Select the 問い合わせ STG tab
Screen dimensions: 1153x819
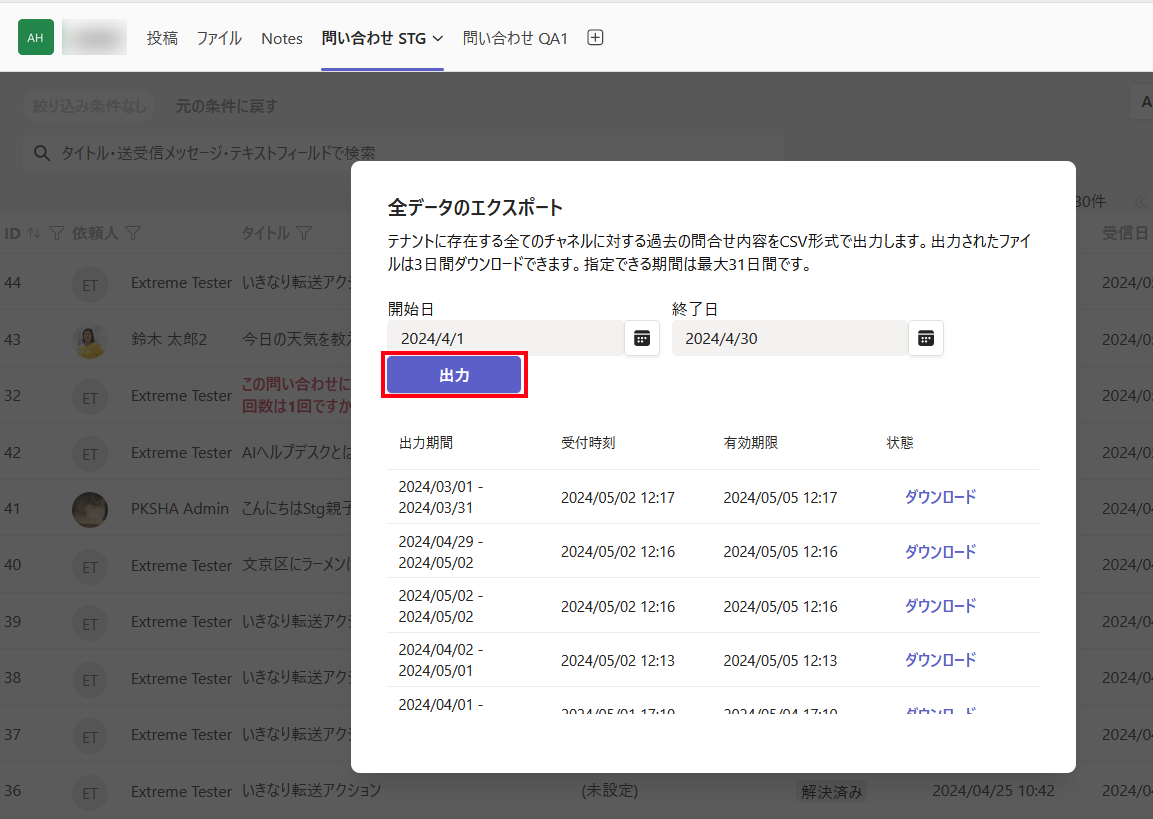374,38
